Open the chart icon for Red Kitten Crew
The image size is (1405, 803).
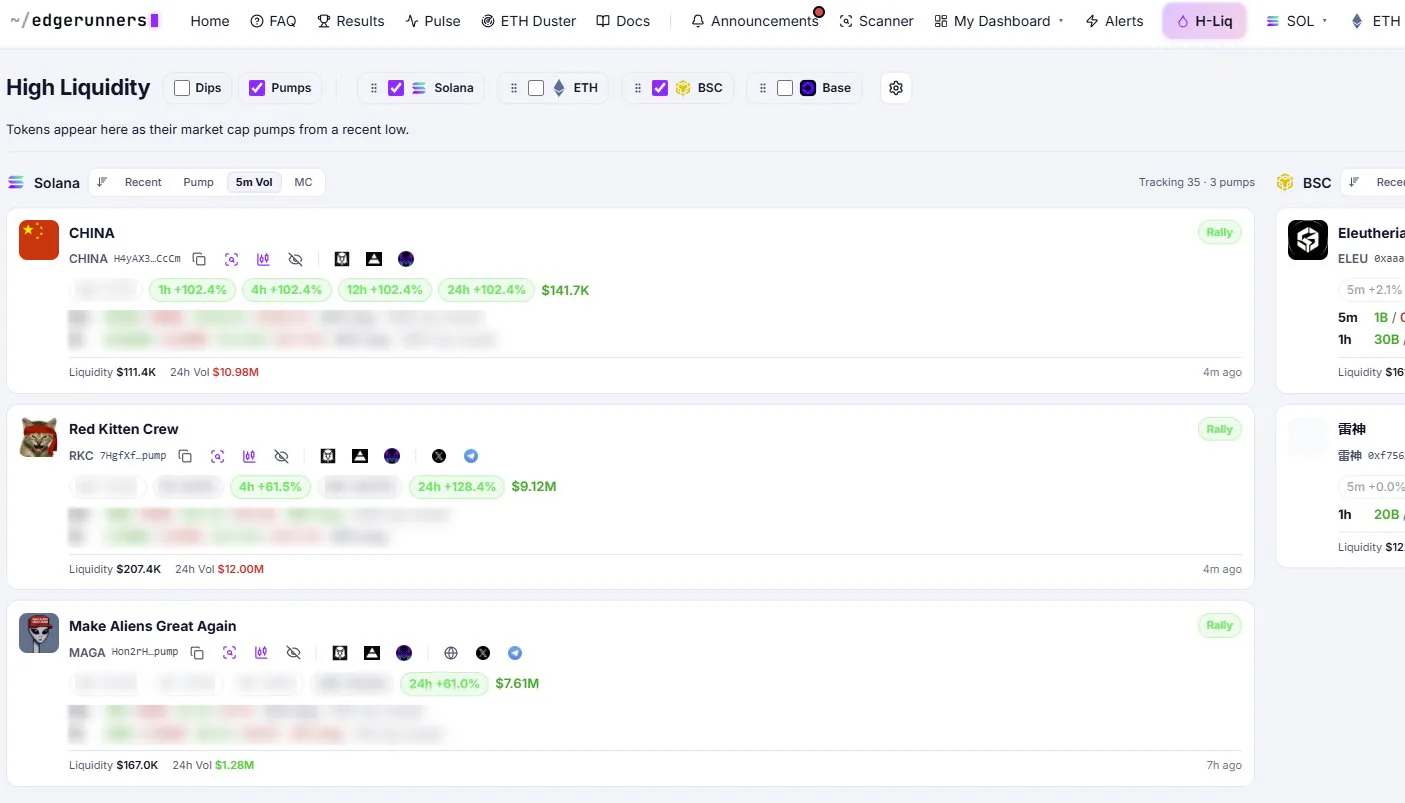[249, 456]
